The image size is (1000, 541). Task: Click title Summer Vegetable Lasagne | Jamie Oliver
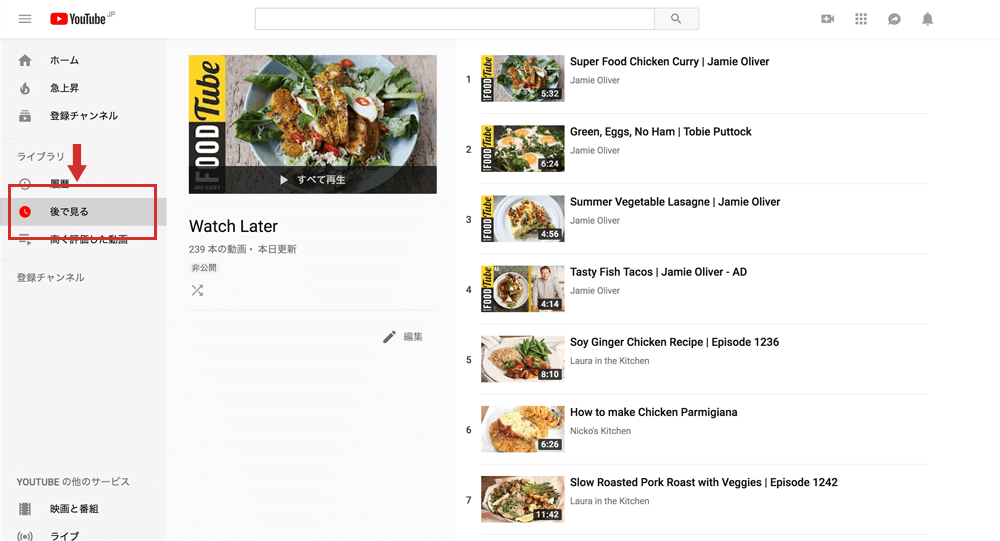675,202
